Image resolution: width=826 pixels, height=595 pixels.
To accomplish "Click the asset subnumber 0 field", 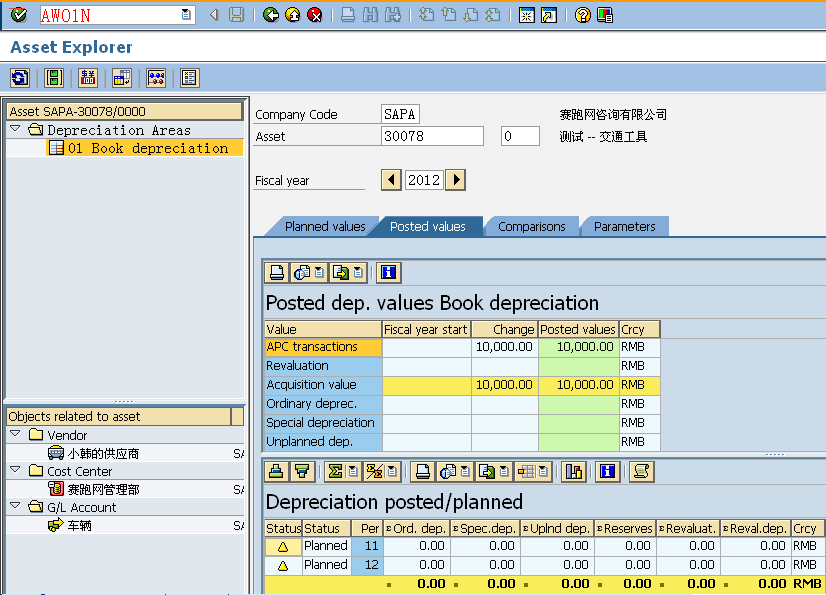I will pos(520,136).
